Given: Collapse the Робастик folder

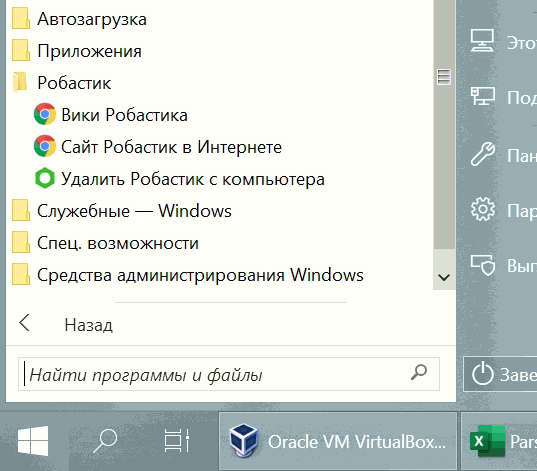Looking at the screenshot, I should (62, 83).
